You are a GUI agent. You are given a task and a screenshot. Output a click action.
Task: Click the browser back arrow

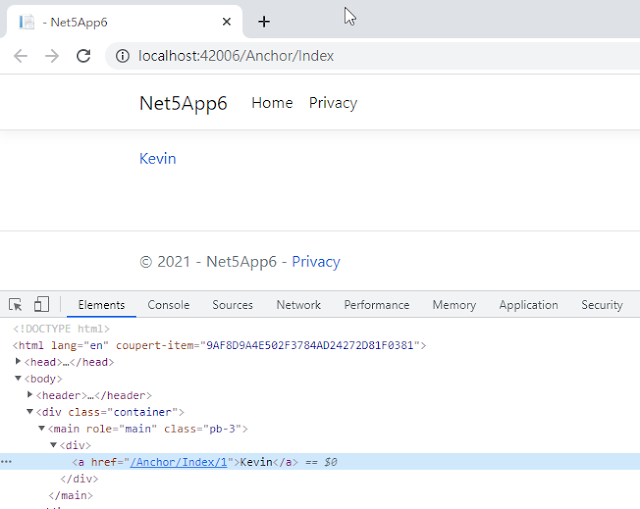coord(20,56)
